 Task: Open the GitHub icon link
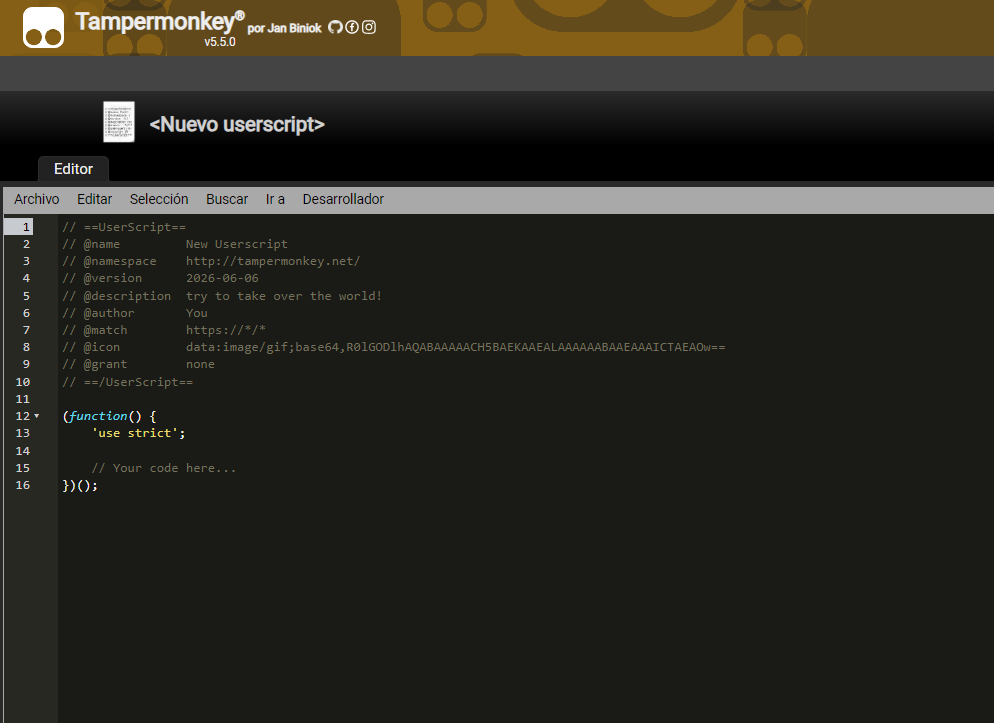click(335, 27)
